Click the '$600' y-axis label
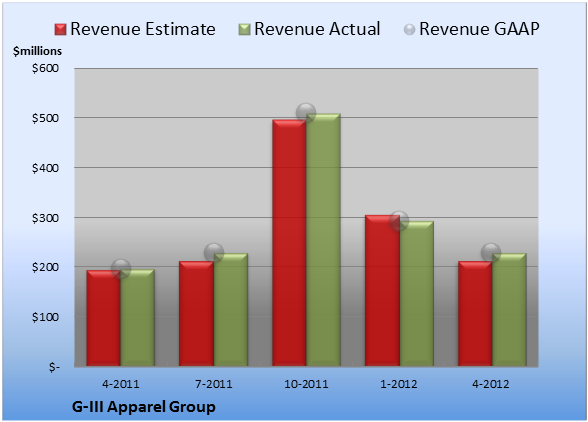588x422 pixels. [x=45, y=68]
